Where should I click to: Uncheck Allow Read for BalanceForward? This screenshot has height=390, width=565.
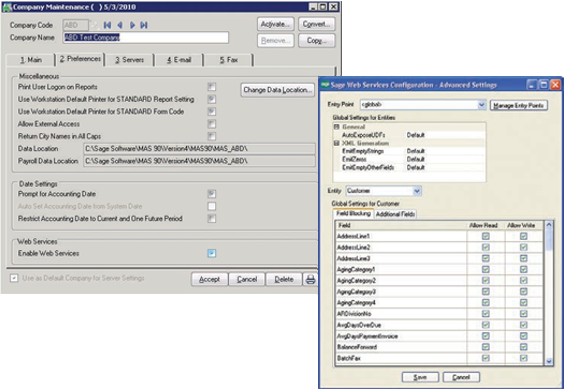(485, 347)
